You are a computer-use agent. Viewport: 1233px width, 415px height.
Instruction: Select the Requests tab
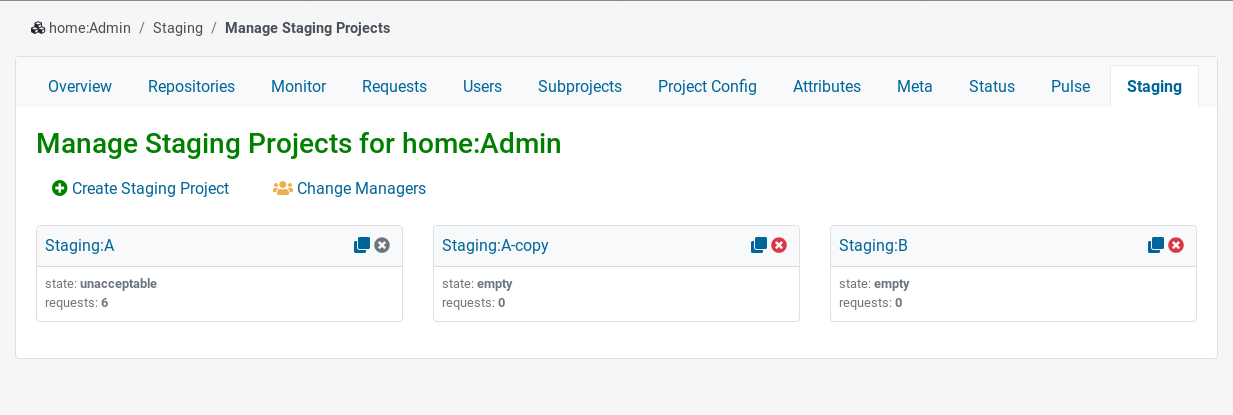tap(394, 86)
